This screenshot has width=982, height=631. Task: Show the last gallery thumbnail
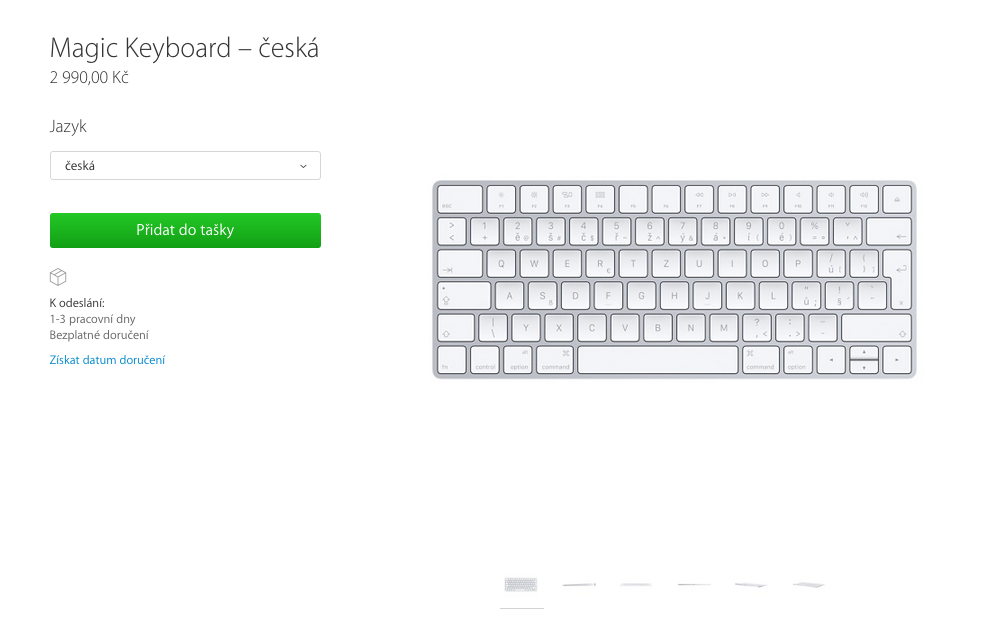click(x=808, y=585)
